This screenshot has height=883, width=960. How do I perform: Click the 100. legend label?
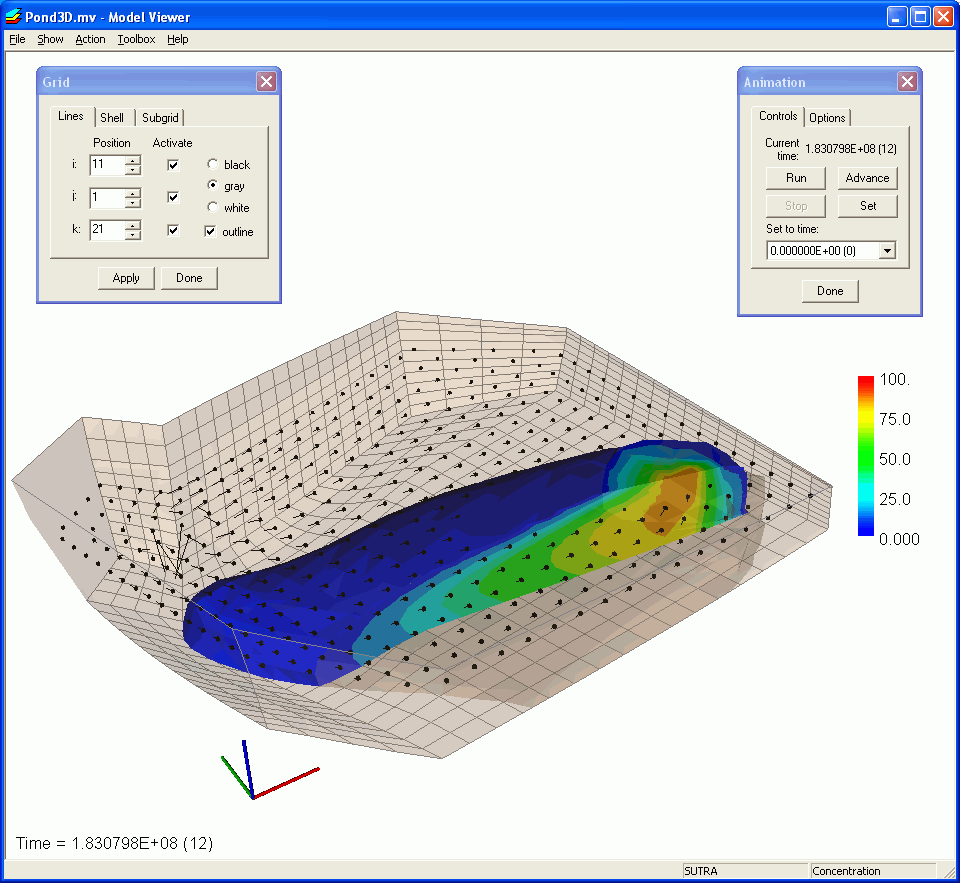pos(894,380)
